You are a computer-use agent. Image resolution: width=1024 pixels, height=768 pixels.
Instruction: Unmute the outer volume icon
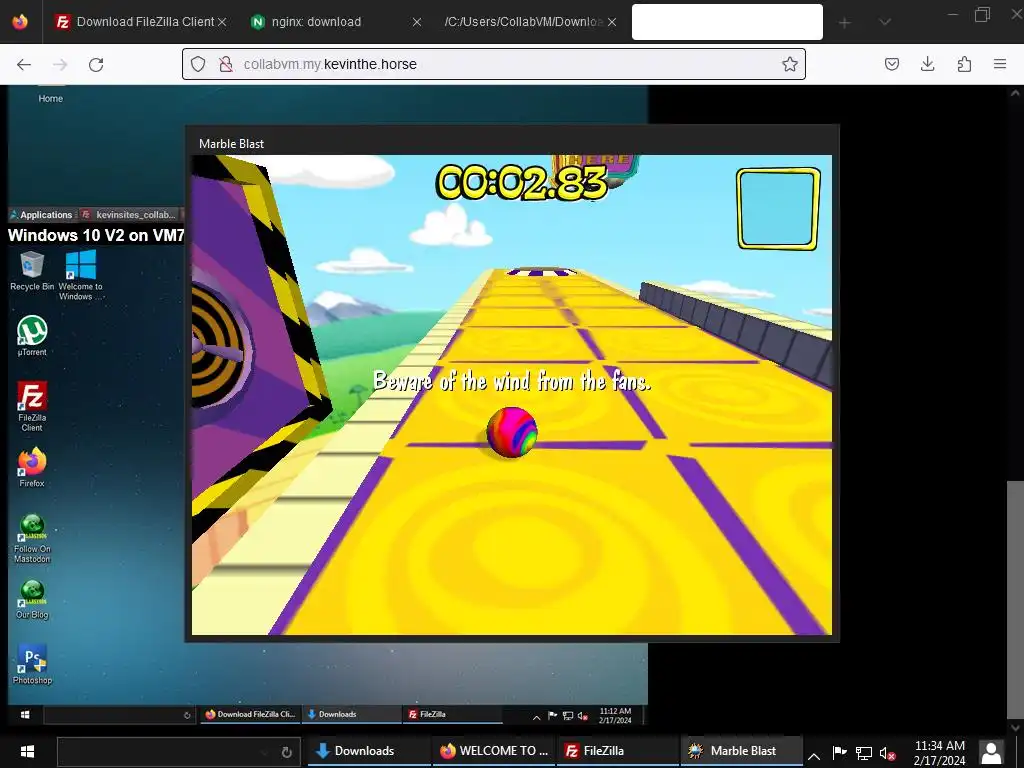888,754
